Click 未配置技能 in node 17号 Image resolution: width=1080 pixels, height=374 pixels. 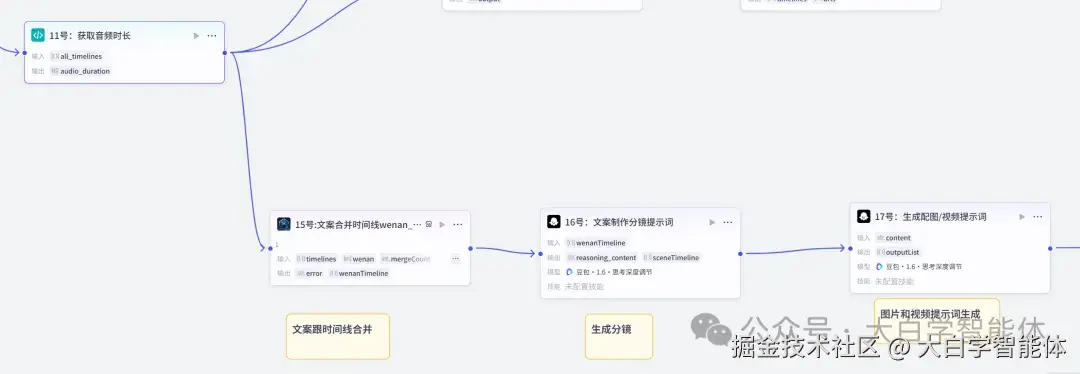point(894,281)
